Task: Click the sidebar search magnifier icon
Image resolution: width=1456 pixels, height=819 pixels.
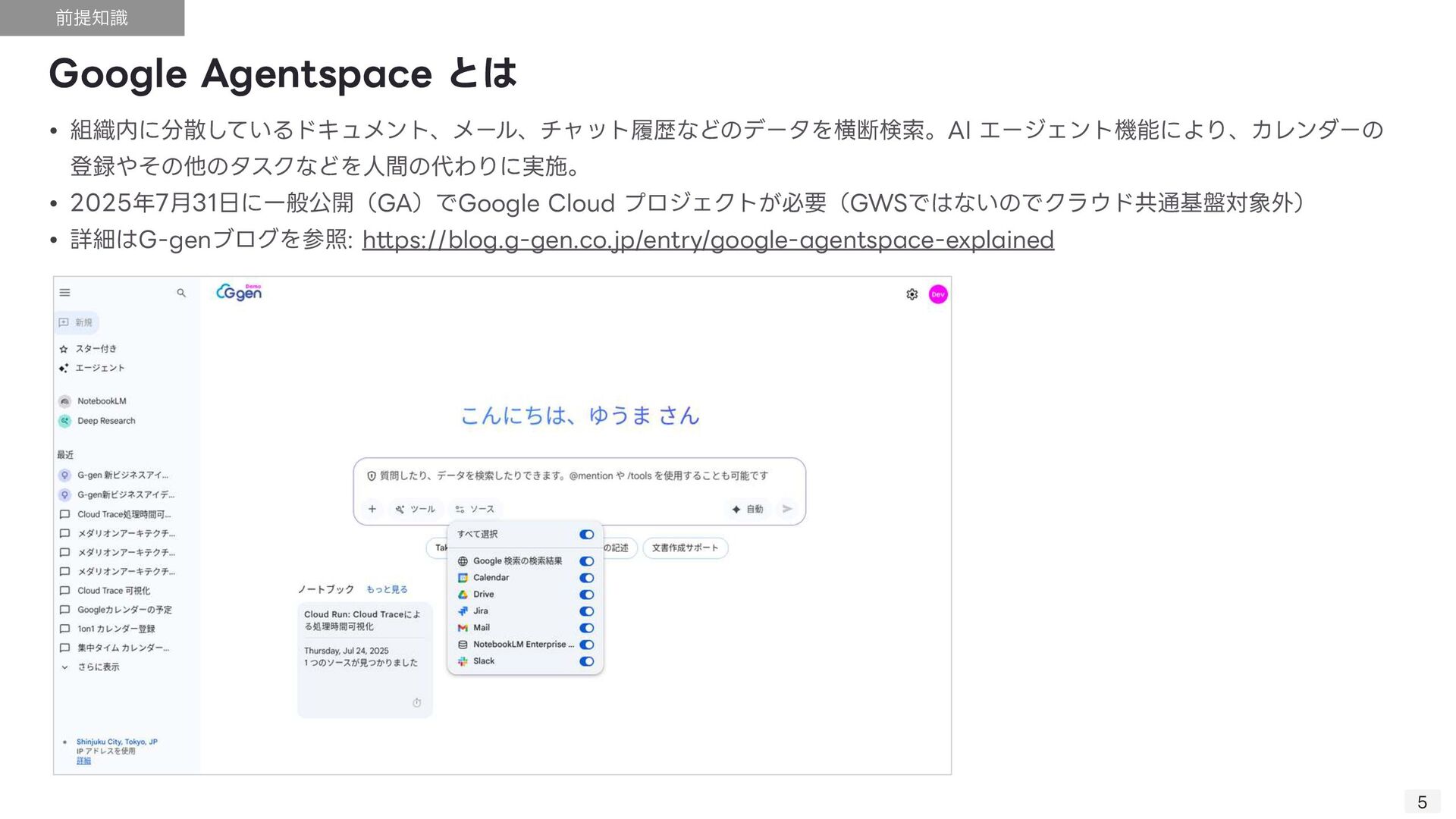Action: (181, 293)
